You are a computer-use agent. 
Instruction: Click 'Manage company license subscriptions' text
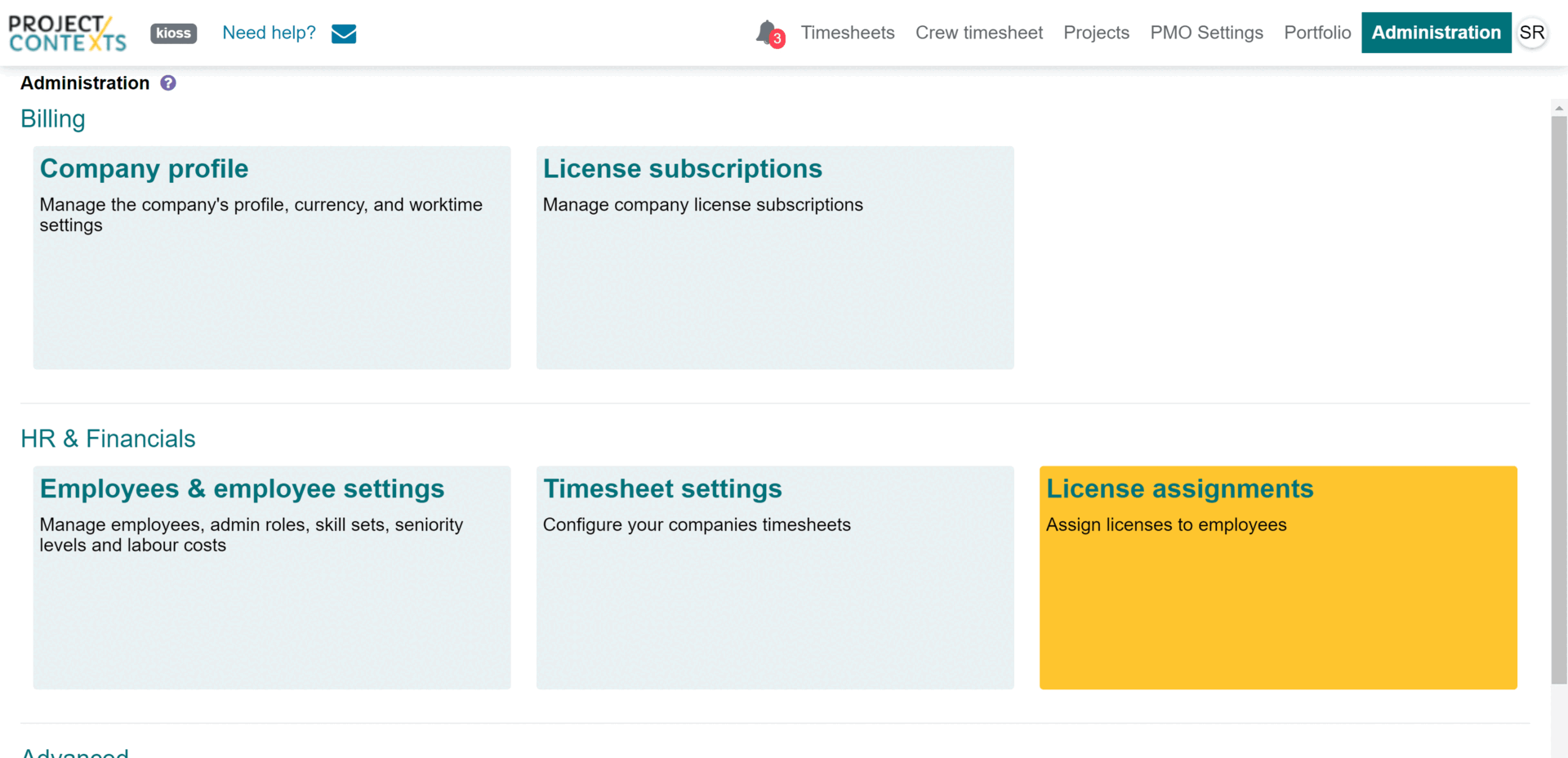702,205
